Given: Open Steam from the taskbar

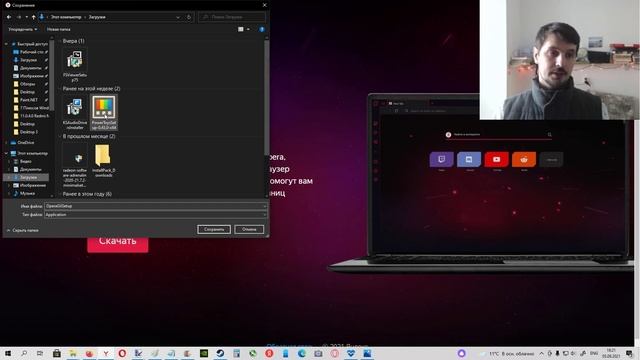Looking at the screenshot, I should click(220, 353).
